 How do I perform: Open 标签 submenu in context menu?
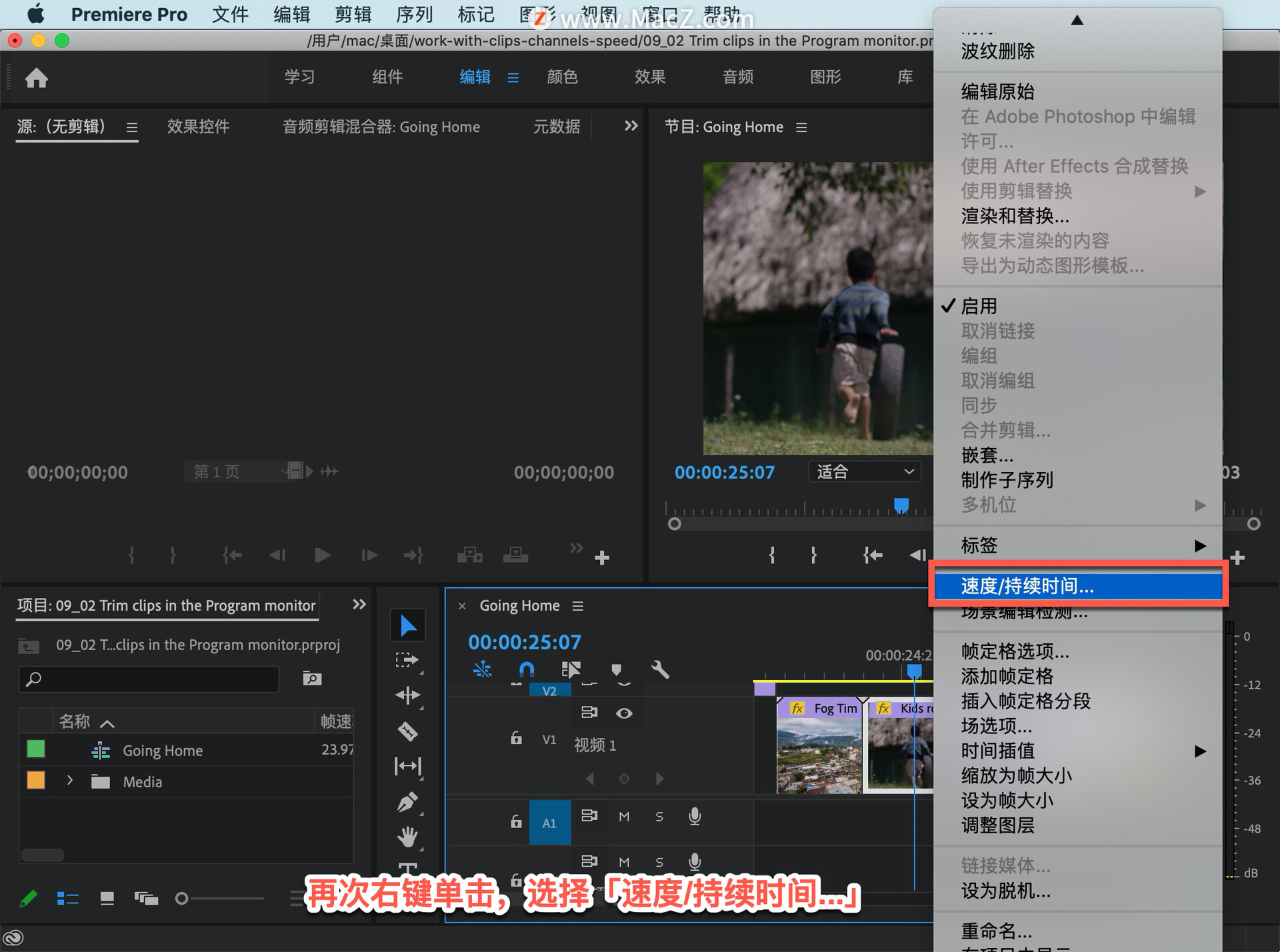1079,545
